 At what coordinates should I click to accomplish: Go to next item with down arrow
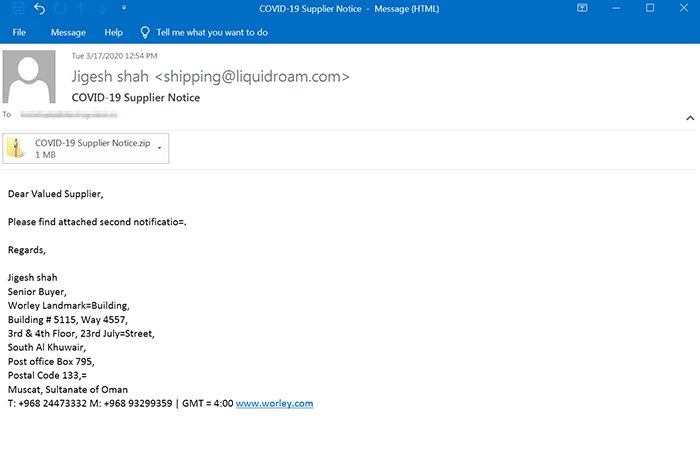tap(102, 8)
